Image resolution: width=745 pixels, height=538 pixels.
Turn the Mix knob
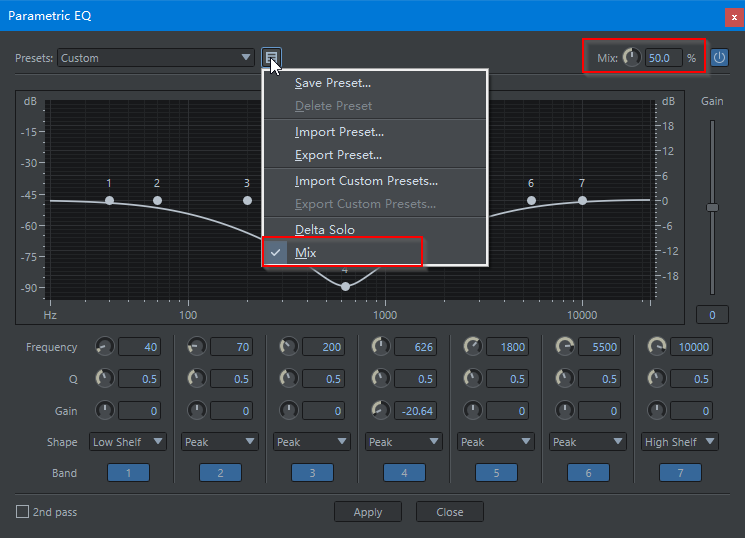click(631, 58)
